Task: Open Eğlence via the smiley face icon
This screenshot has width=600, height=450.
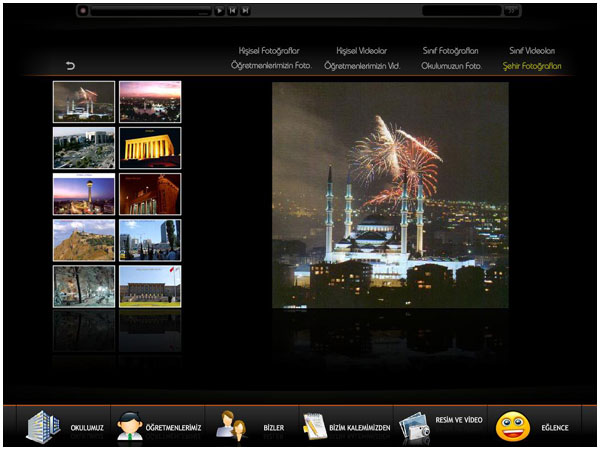Action: [512, 427]
